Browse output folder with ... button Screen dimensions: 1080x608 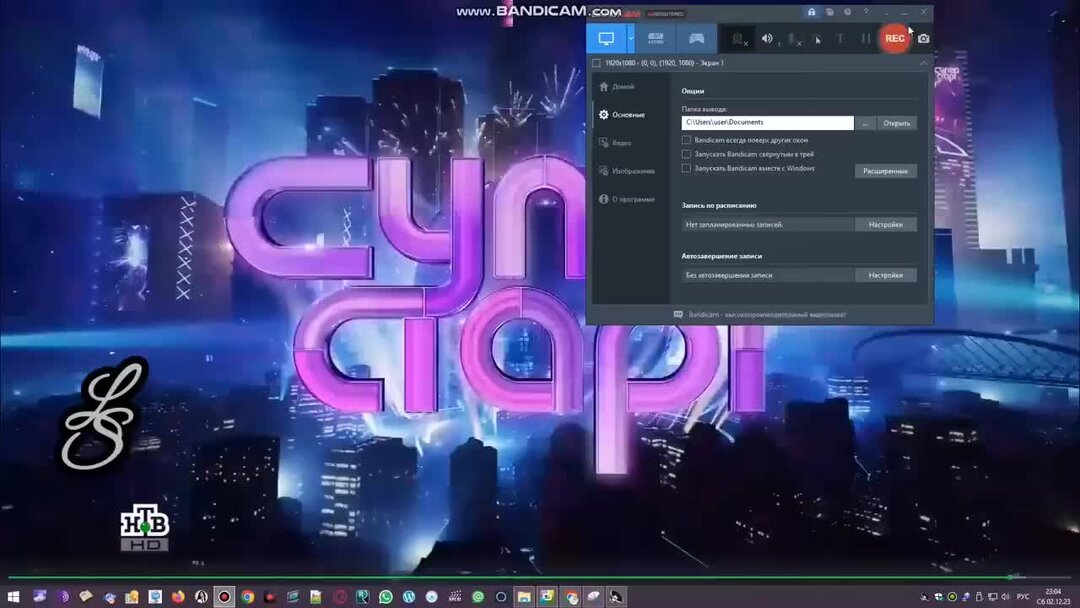coord(865,123)
